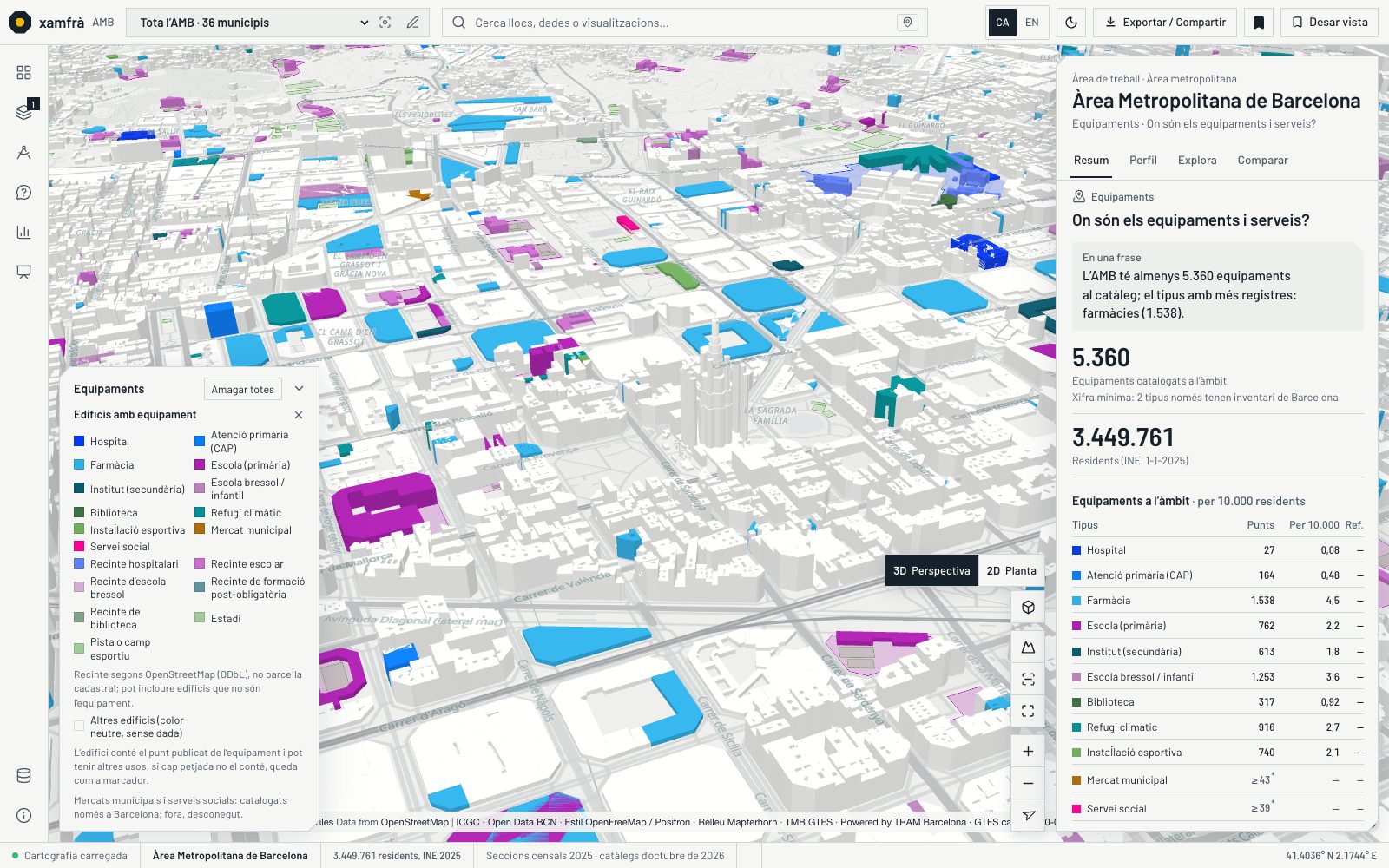Select CA language
The image size is (1389, 868).
coord(1002,23)
